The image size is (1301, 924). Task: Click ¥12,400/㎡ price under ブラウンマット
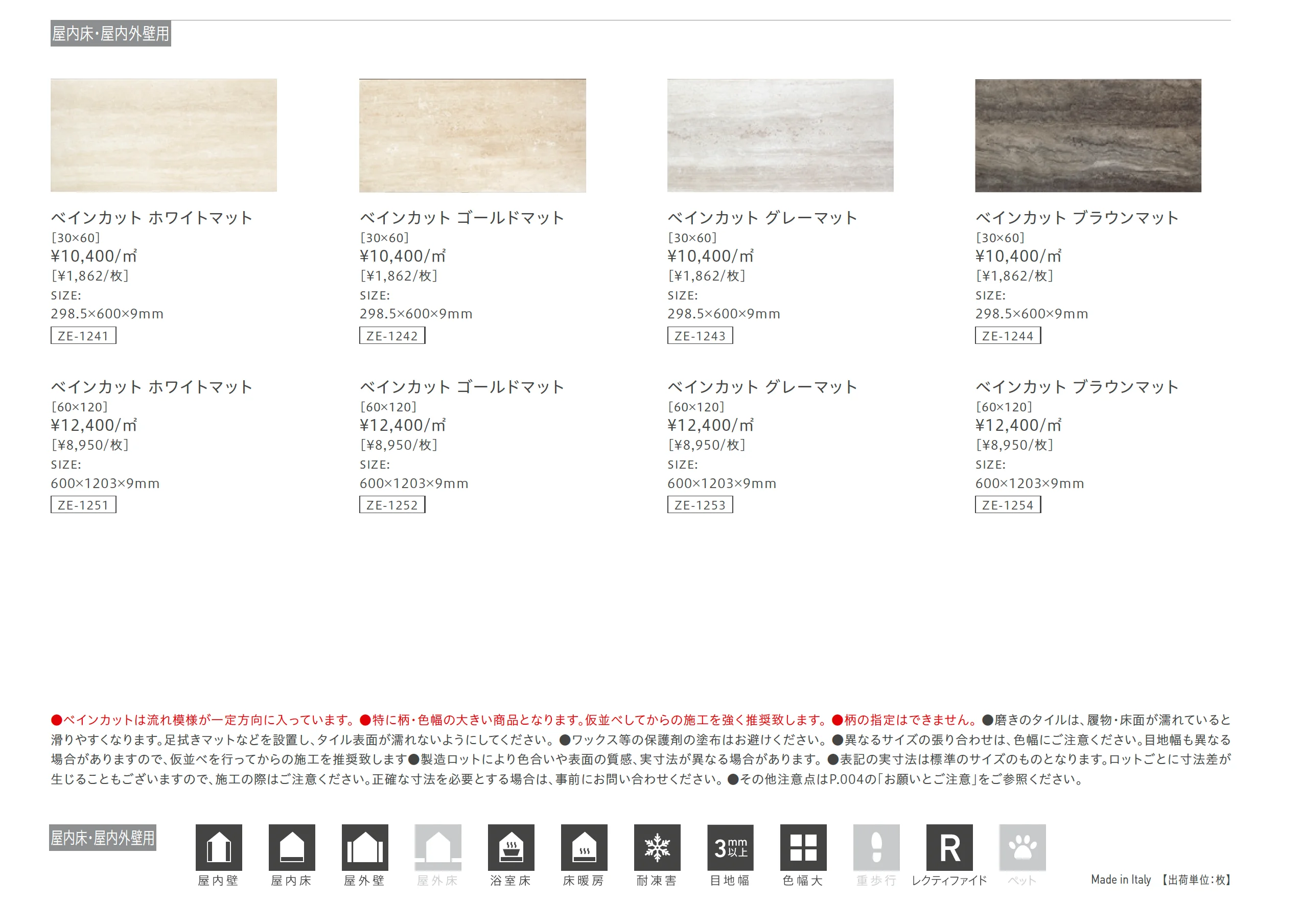coord(1018,425)
